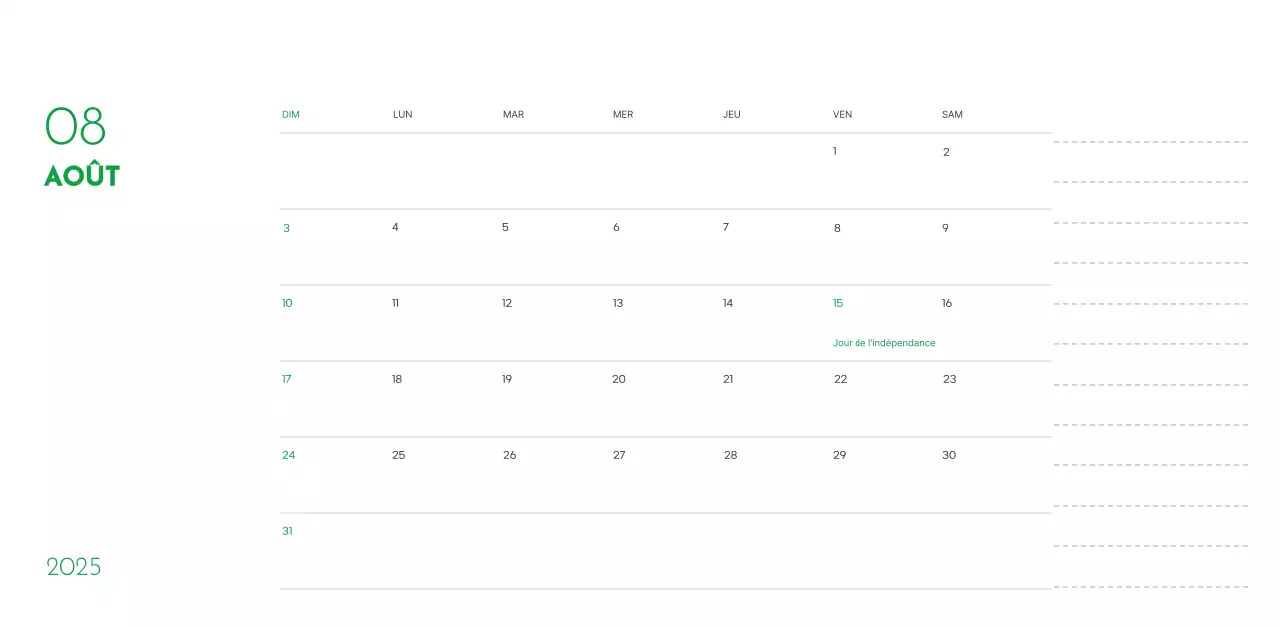Click Sunday the 24th
The width and height of the screenshot is (1280, 627).
(x=288, y=455)
